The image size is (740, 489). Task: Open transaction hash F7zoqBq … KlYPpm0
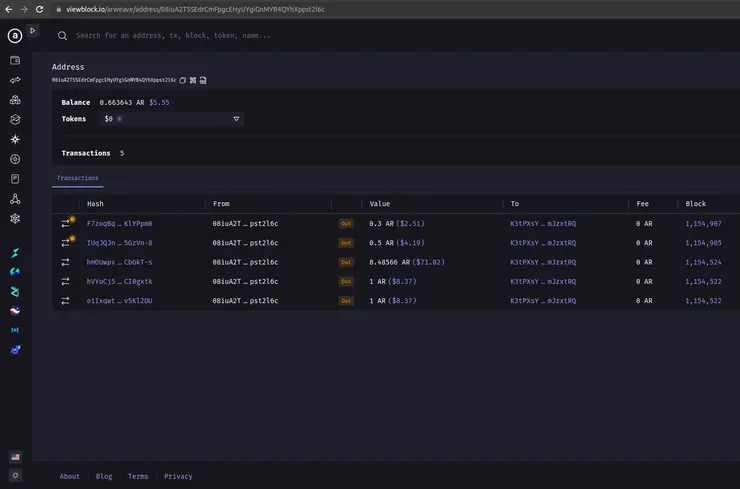click(119, 224)
